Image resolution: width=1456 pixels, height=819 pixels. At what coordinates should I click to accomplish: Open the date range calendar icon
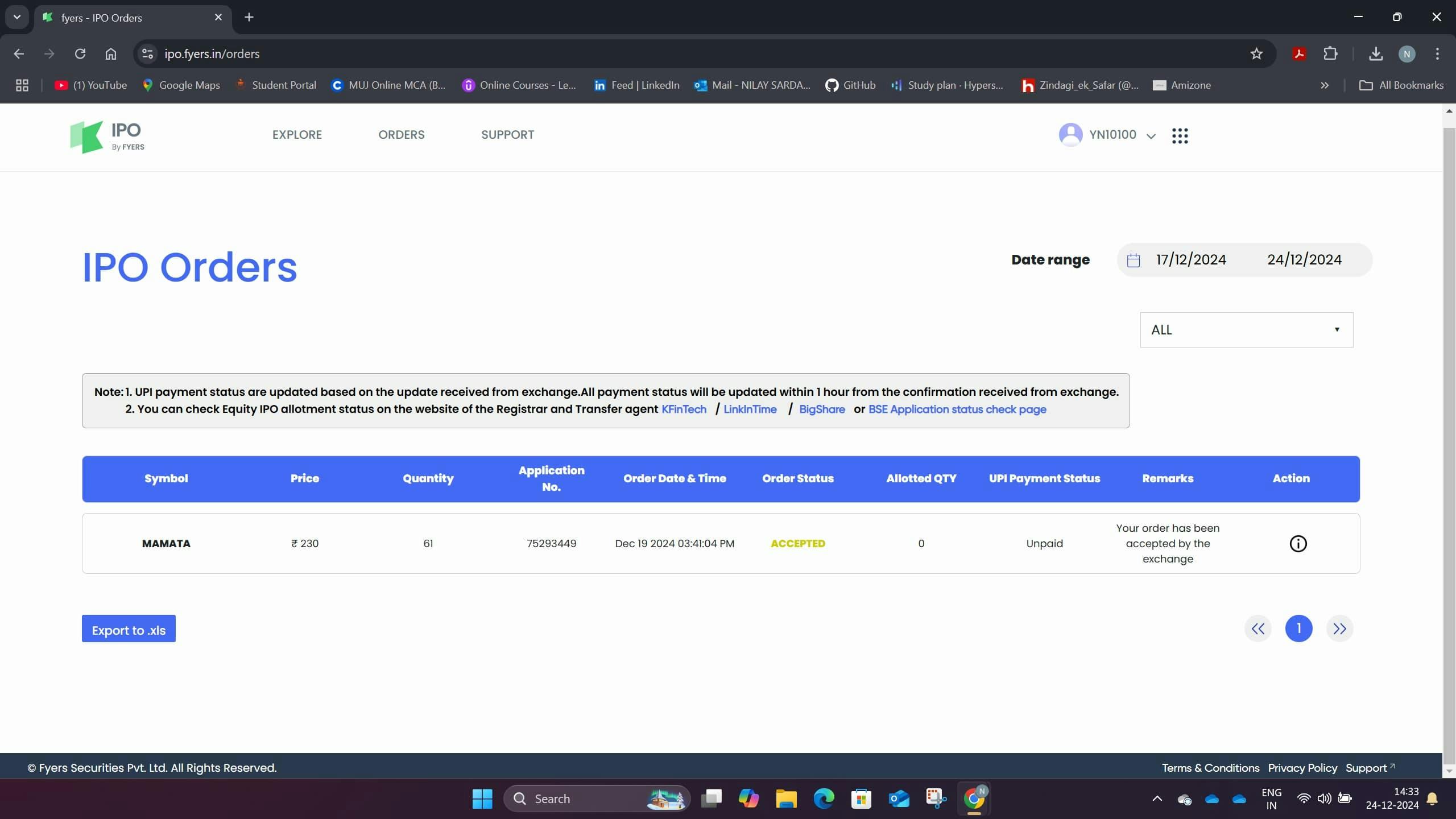(x=1133, y=259)
